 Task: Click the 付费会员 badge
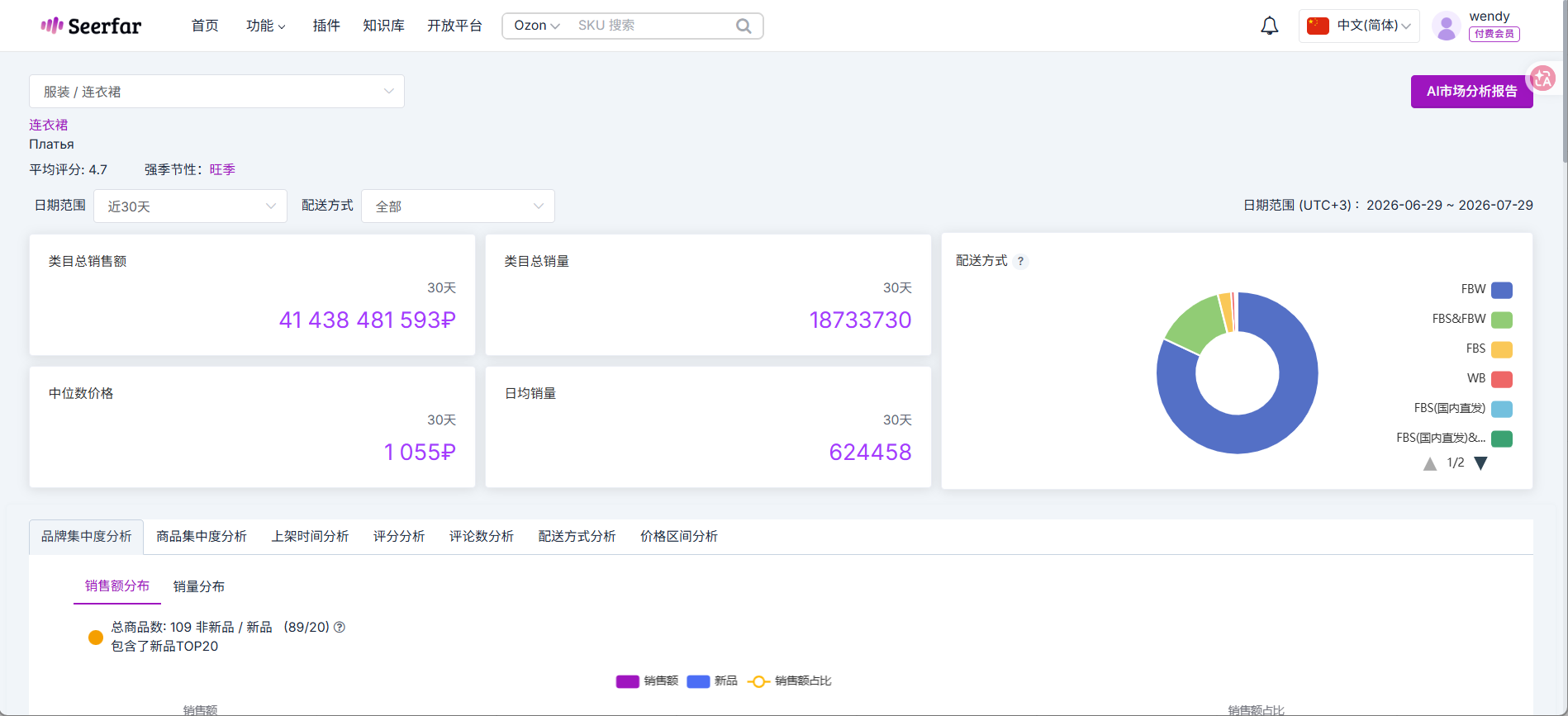click(1494, 34)
